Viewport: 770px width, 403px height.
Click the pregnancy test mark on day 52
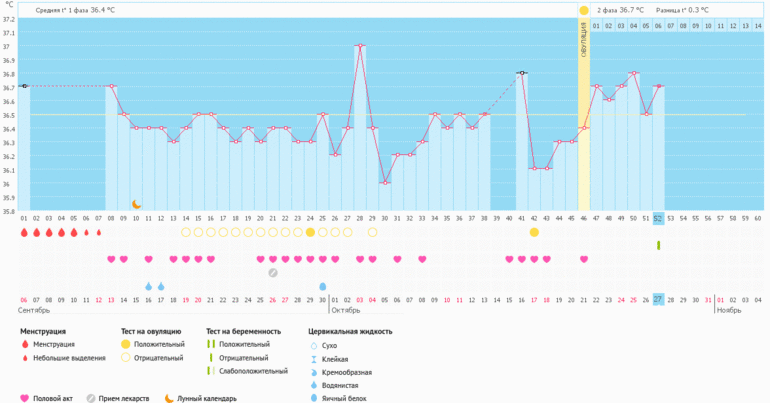point(658,245)
